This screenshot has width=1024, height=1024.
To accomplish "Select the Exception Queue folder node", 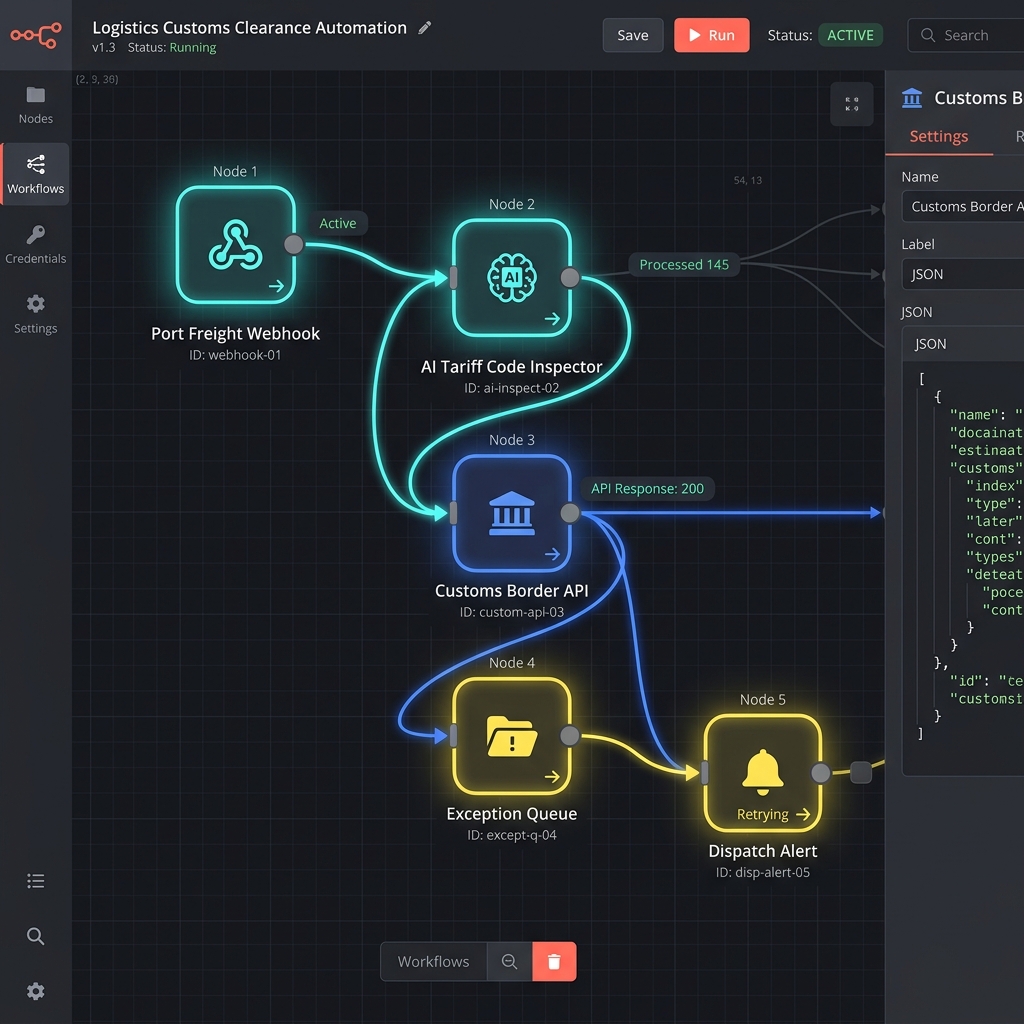I will pos(512,736).
